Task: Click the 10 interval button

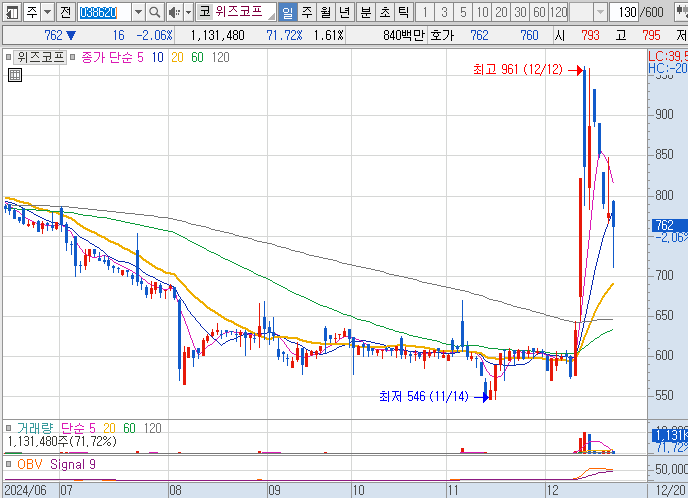Action: click(x=482, y=12)
